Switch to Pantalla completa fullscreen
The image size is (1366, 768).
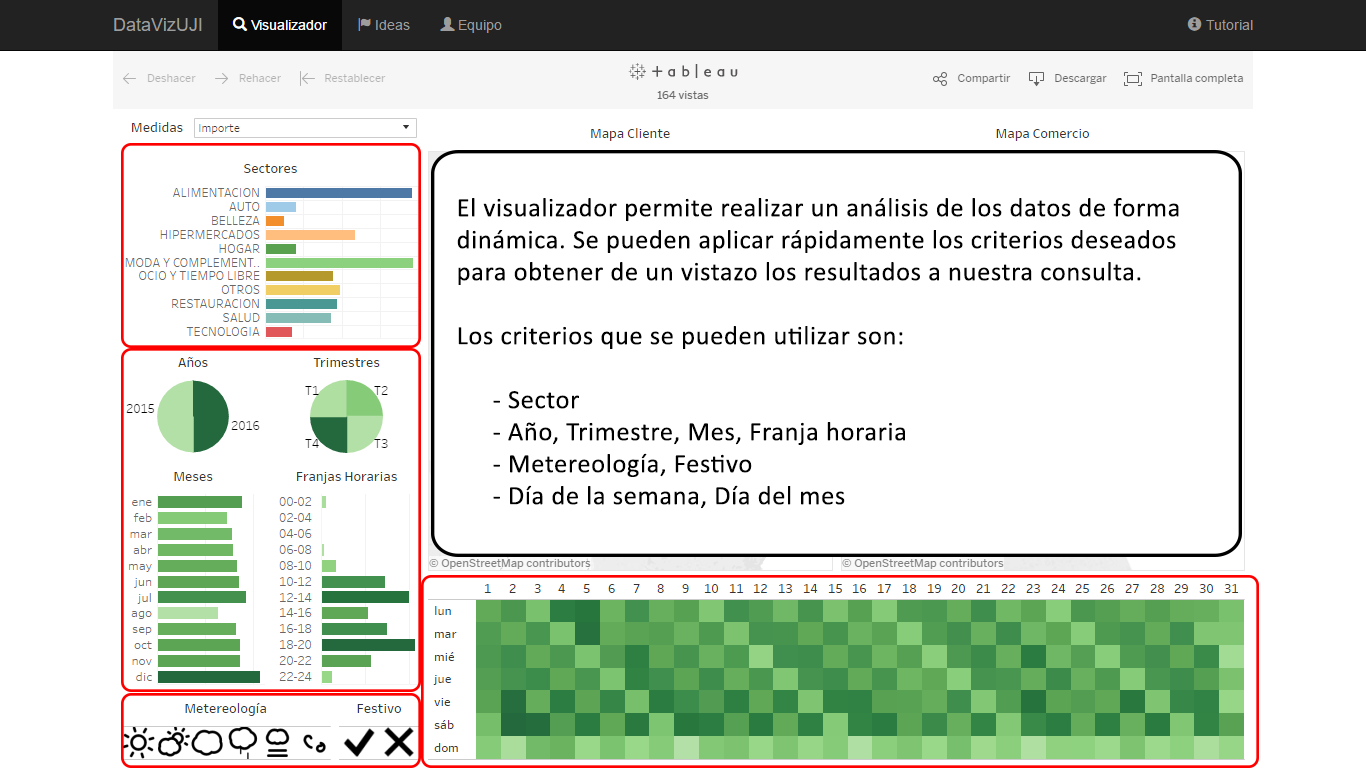click(1183, 78)
